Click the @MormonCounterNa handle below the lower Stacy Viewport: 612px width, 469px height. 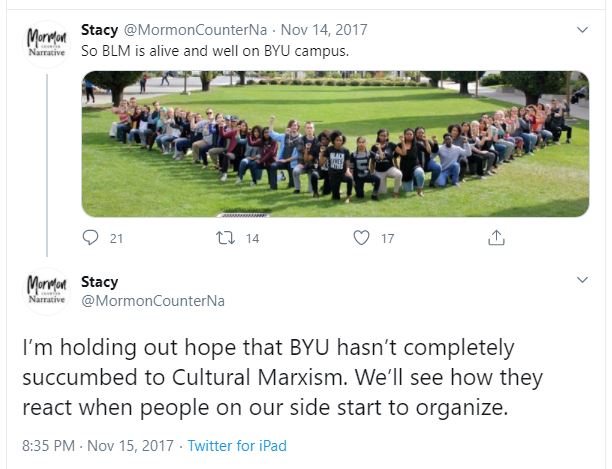[152, 300]
